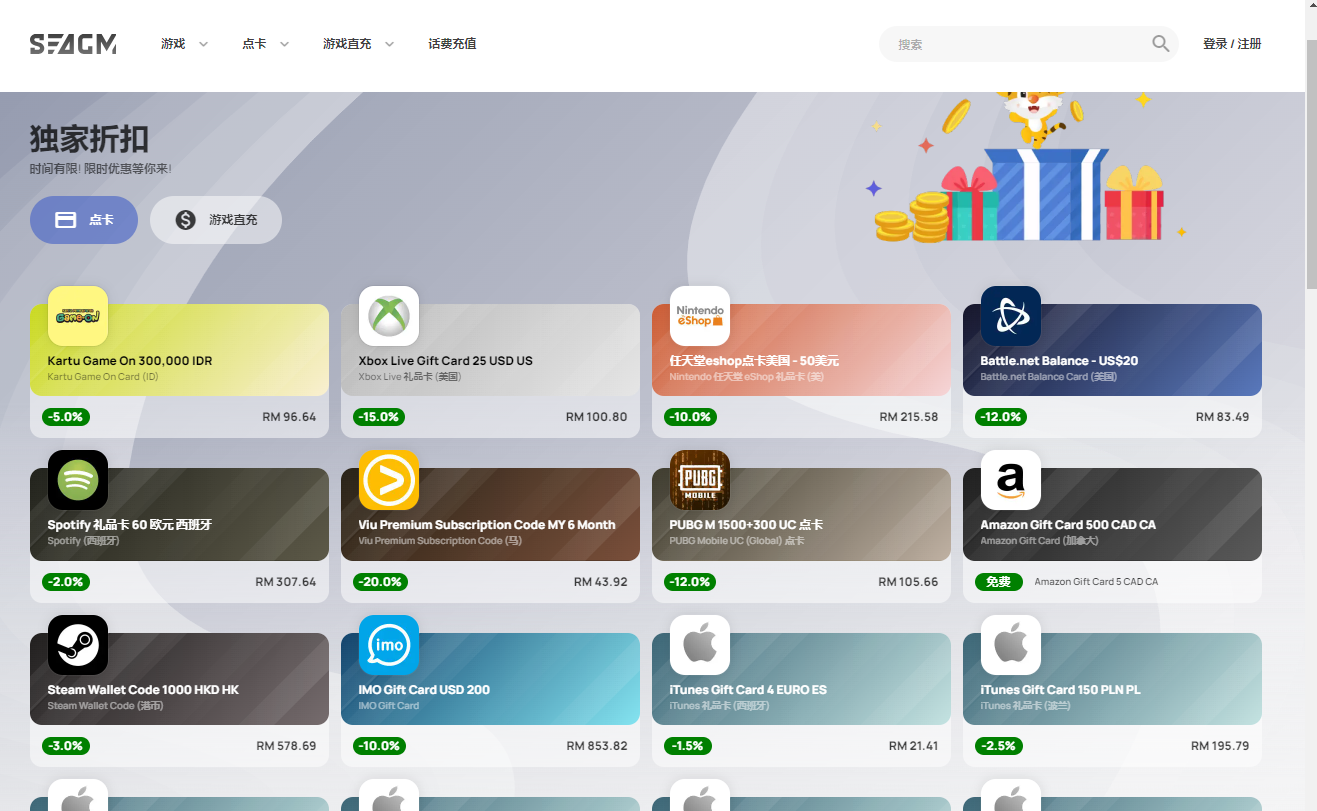Expand the 游戏直充 nav menu chevron
The width and height of the screenshot is (1317, 811).
pos(389,44)
